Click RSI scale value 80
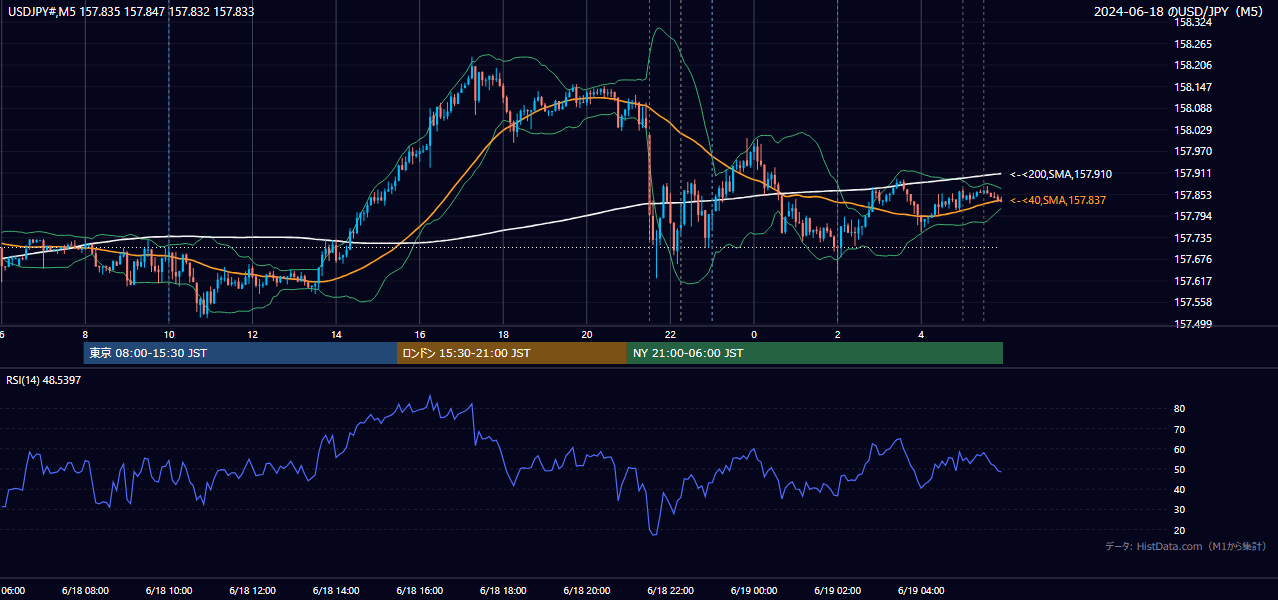Viewport: 1278px width, 600px height. pos(1180,409)
